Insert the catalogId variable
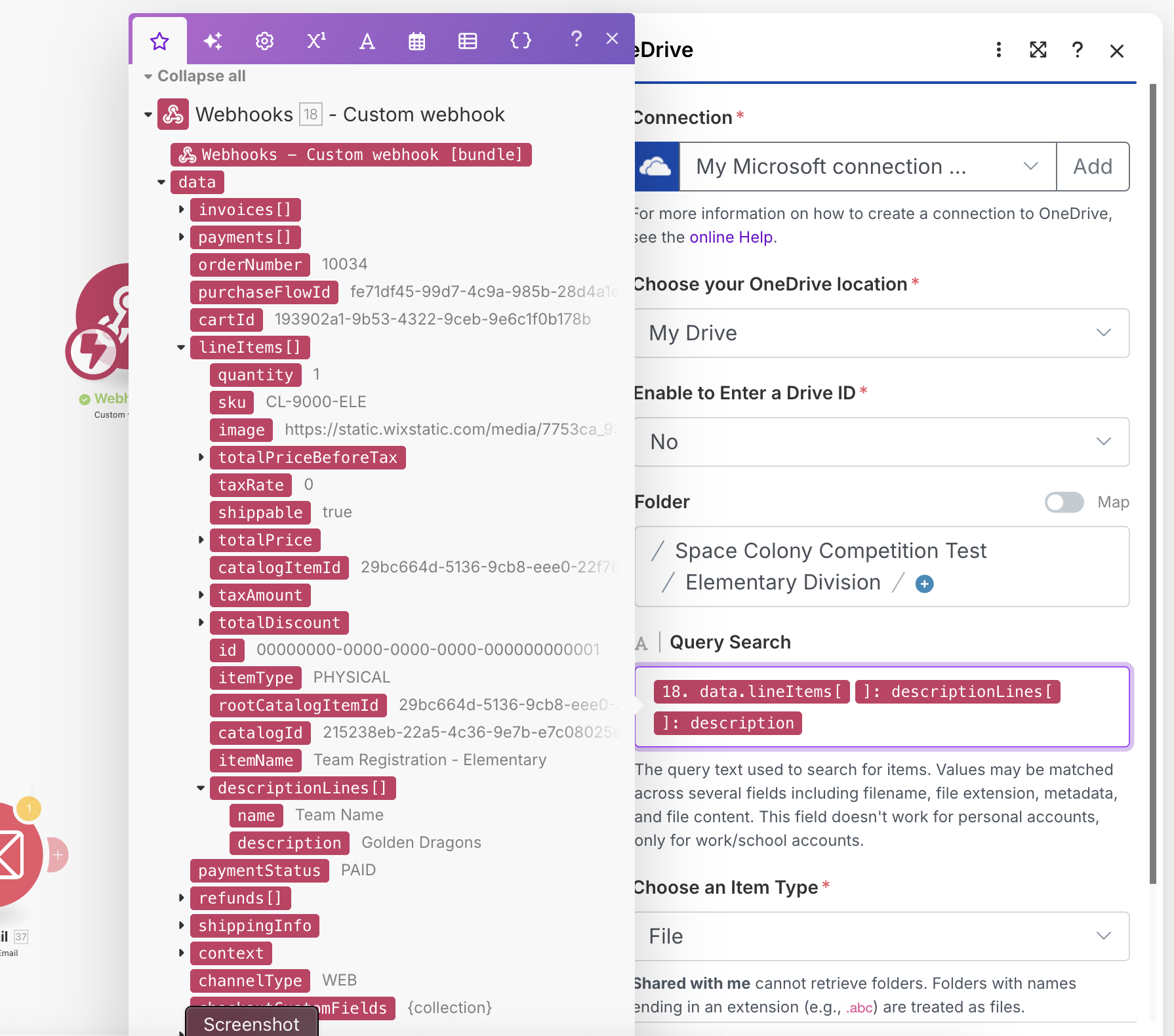Viewport: 1174px width, 1036px height. tap(260, 733)
